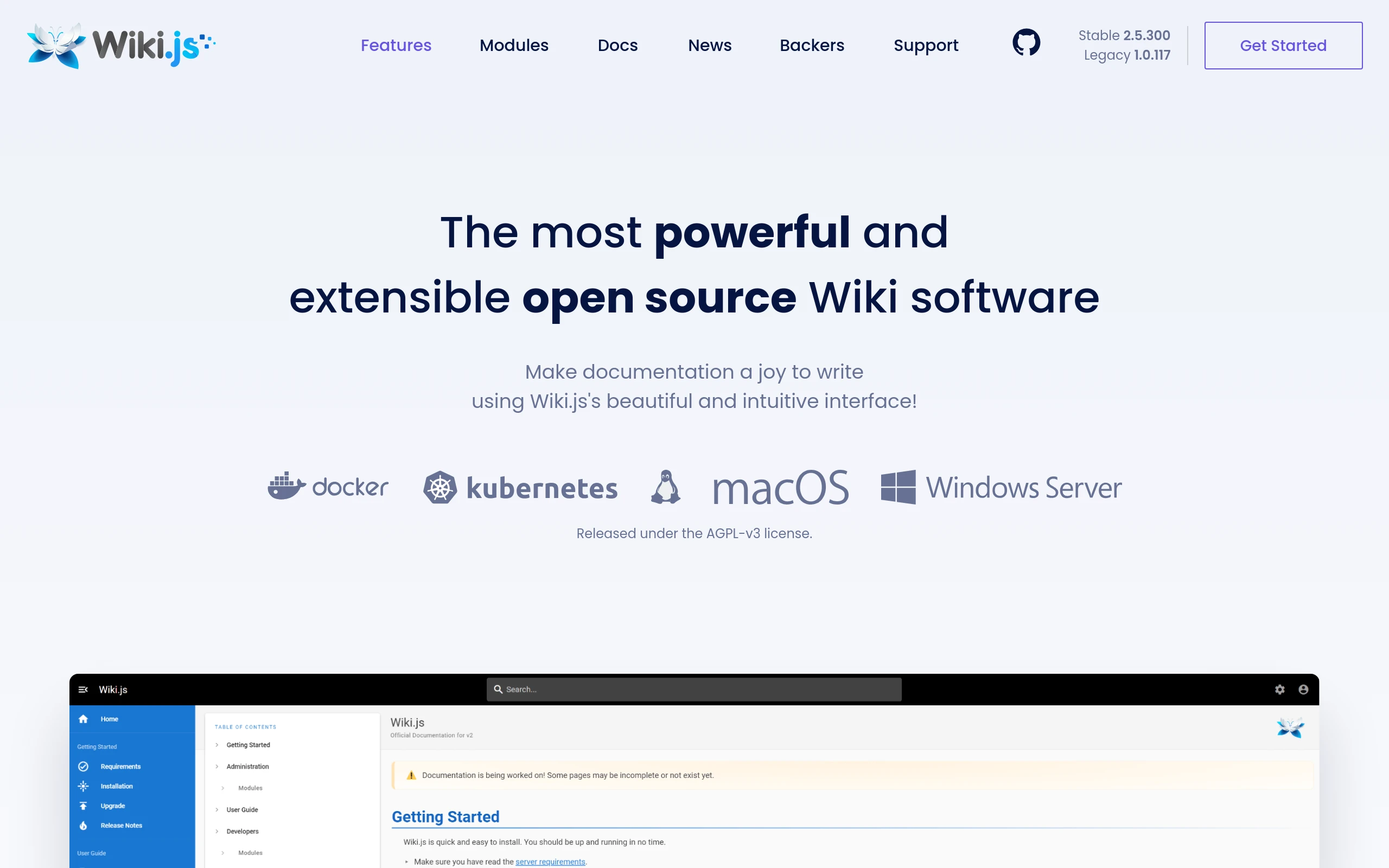The image size is (1389, 868).
Task: Select the Home icon in the sidebar
Action: (x=84, y=718)
